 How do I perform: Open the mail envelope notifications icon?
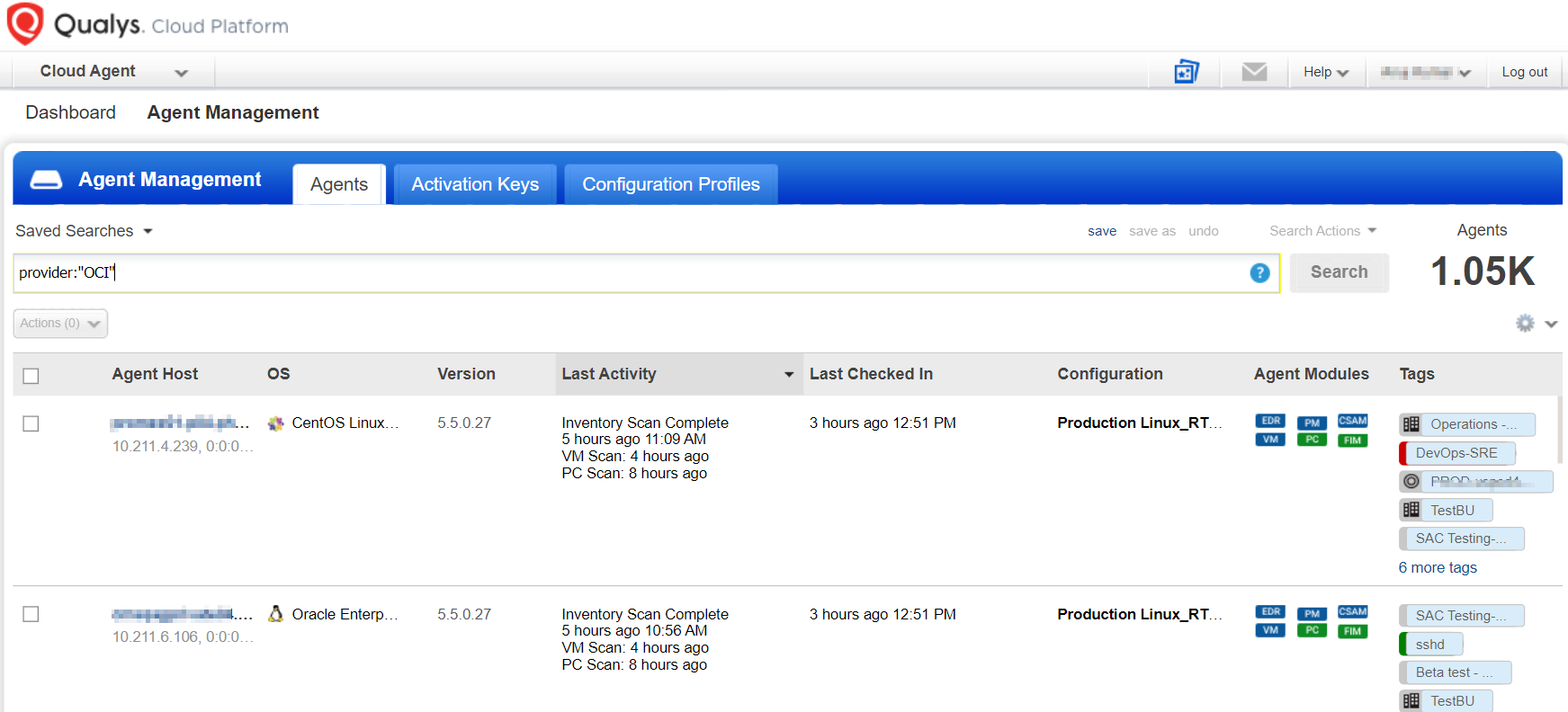tap(1254, 72)
